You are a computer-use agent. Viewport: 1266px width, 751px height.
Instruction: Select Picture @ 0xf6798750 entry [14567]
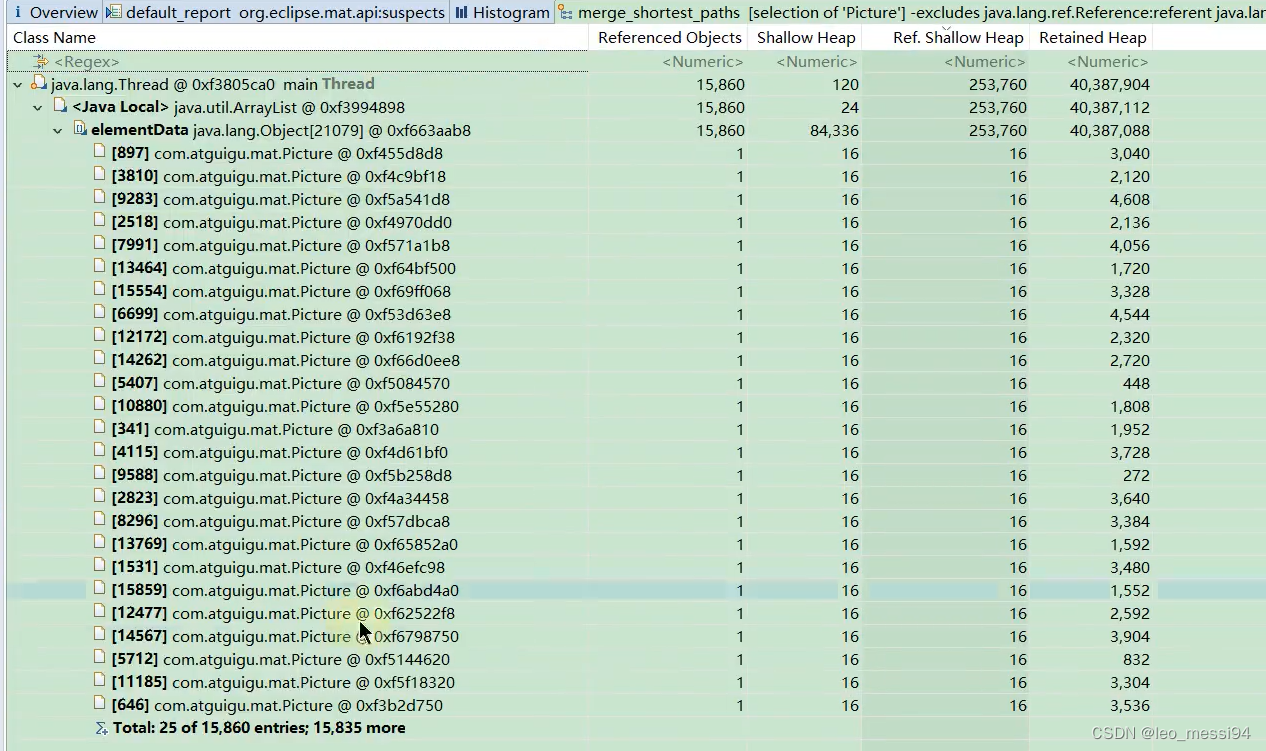(x=285, y=637)
